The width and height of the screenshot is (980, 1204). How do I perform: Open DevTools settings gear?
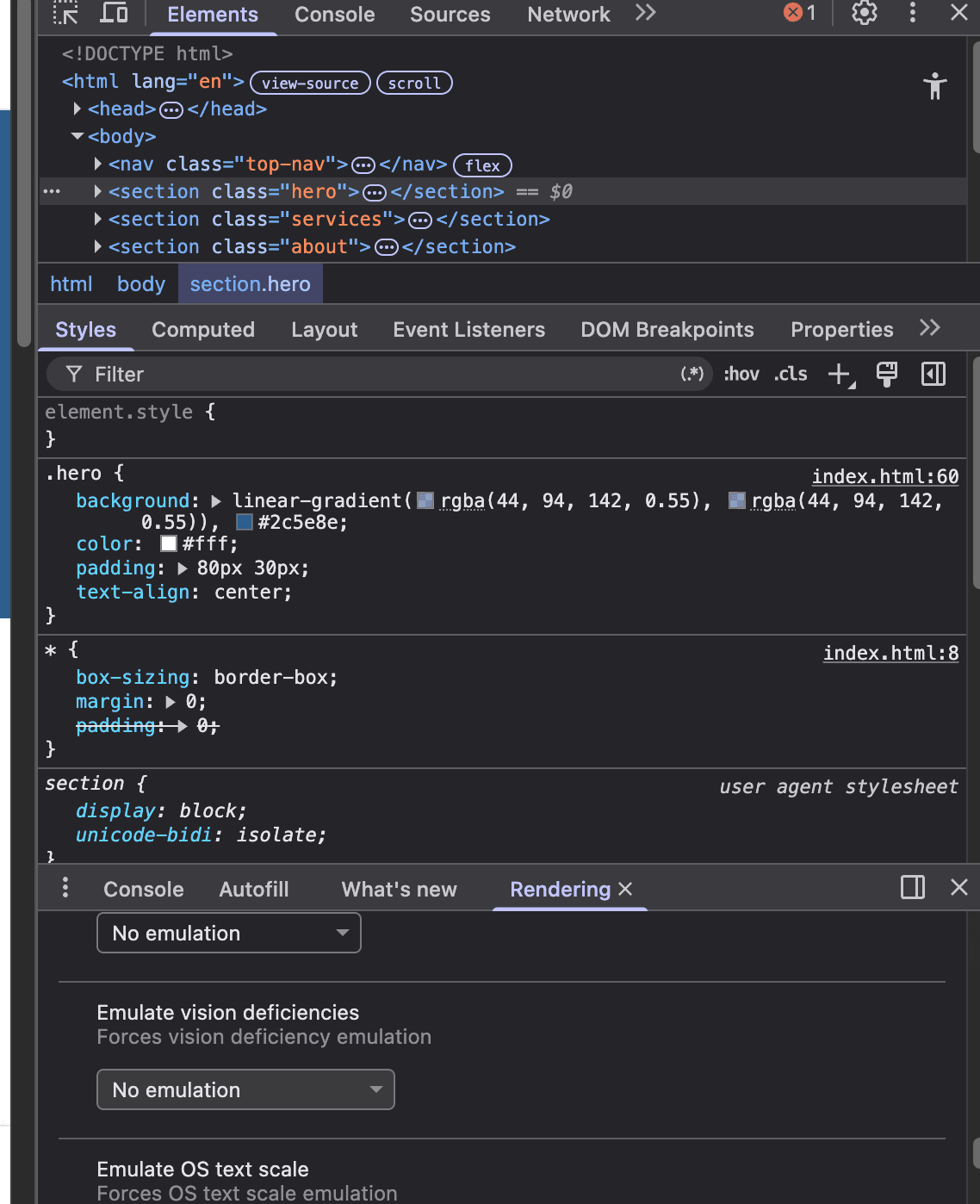tap(864, 13)
